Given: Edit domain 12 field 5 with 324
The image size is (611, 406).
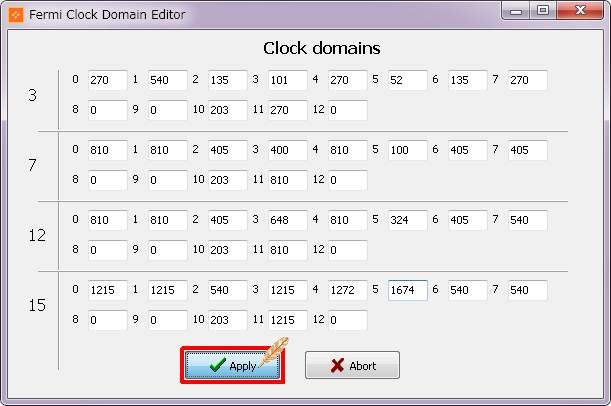Looking at the screenshot, I should click(x=408, y=221).
